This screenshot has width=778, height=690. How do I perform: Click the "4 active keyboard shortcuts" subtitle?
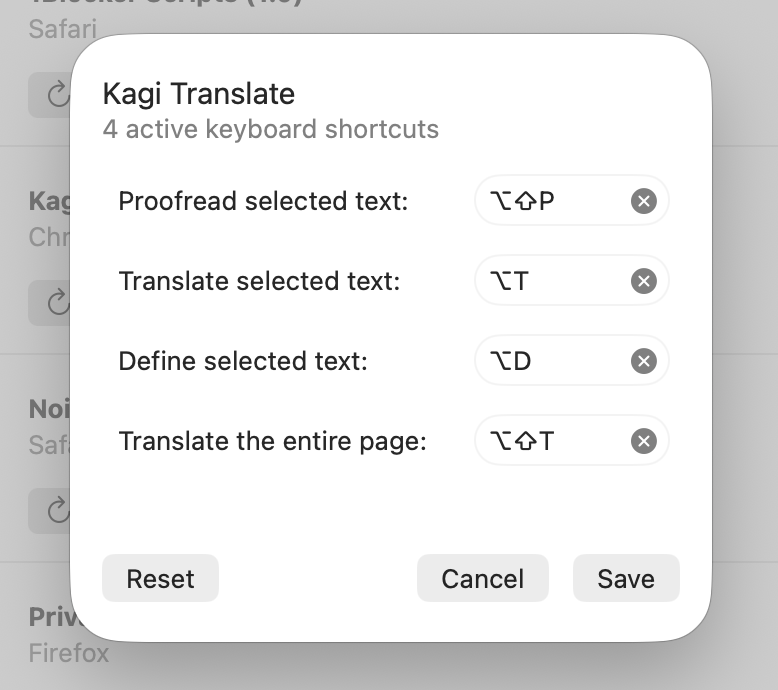[270, 129]
